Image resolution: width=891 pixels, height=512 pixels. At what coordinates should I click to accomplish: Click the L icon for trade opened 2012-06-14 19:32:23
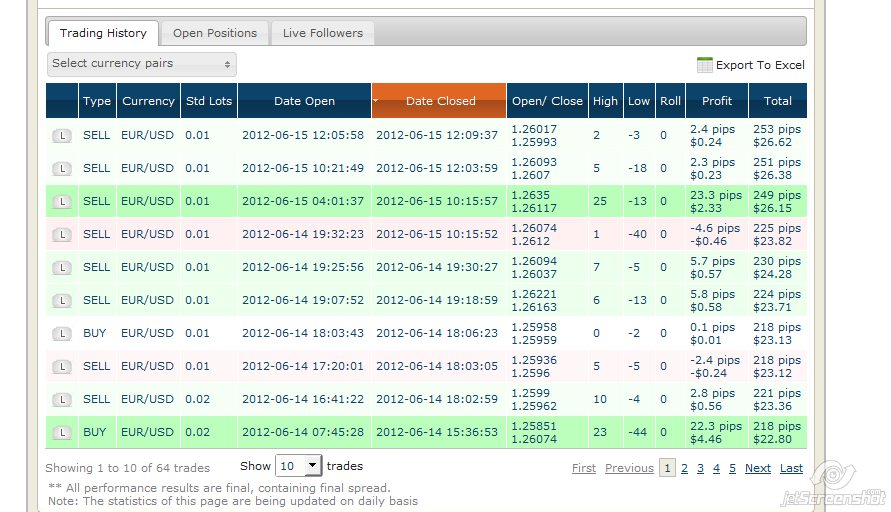62,235
